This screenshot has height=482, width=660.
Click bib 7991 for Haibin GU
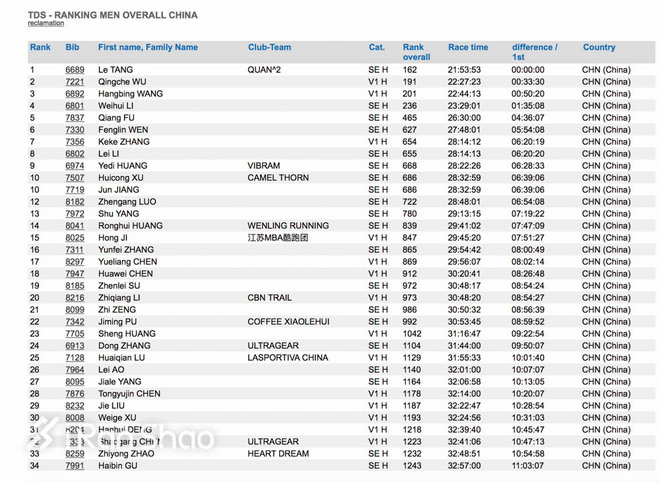[x=75, y=466]
